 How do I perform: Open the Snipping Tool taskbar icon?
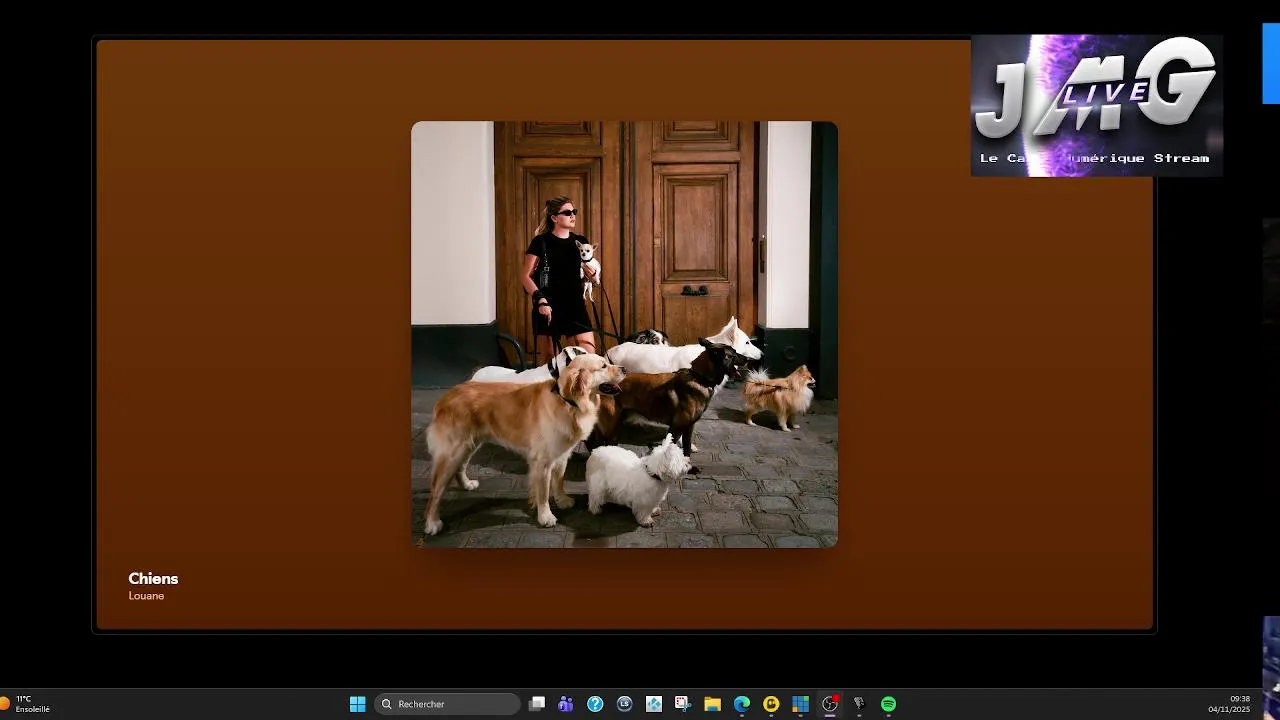[x=683, y=704]
